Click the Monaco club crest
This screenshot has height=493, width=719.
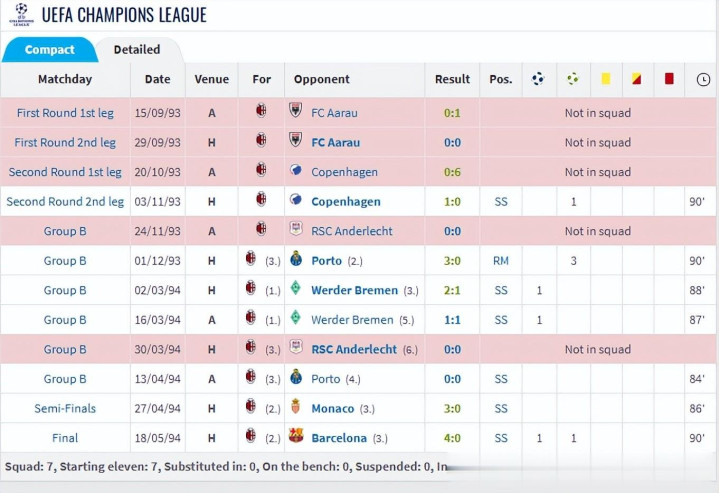(x=296, y=406)
